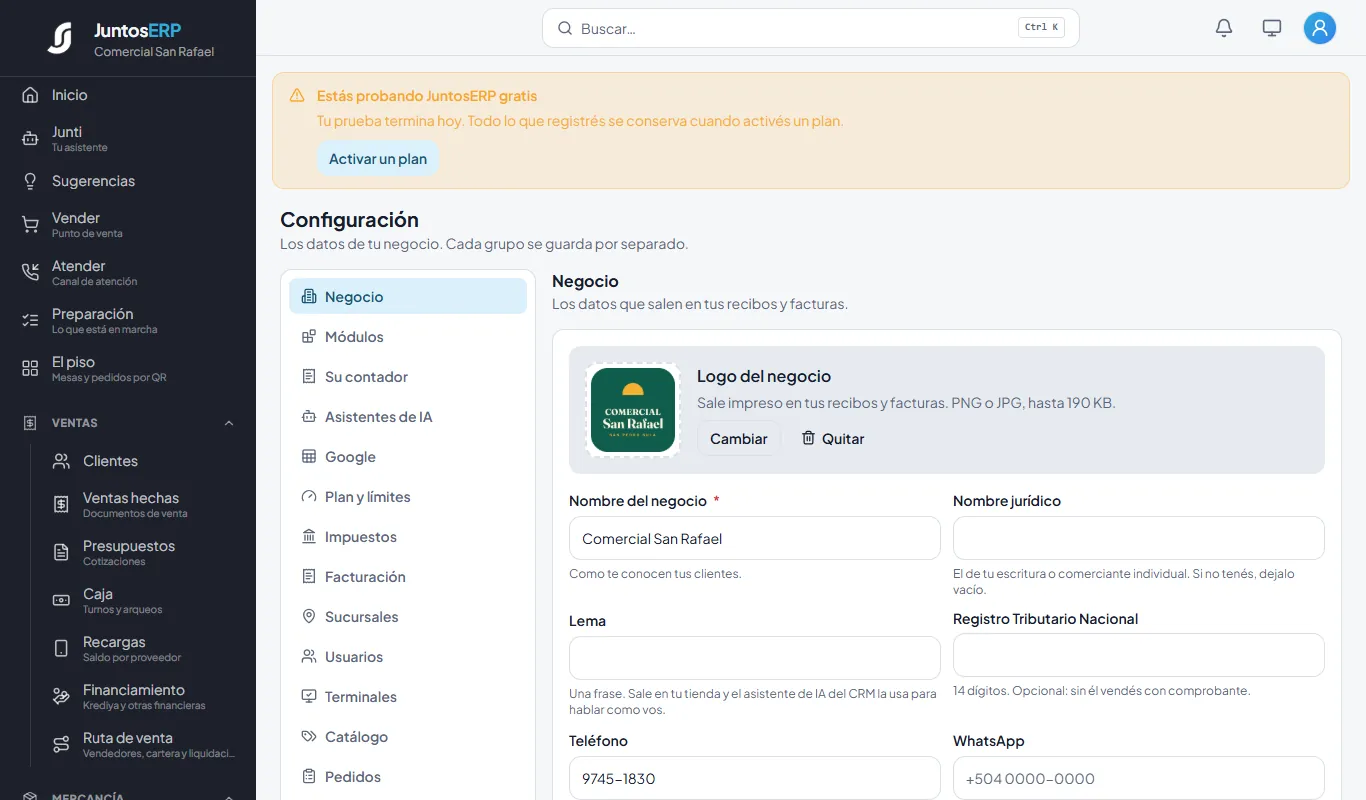This screenshot has height=800, width=1366.
Task: Open the Terminales settings tab
Action: pos(408,697)
